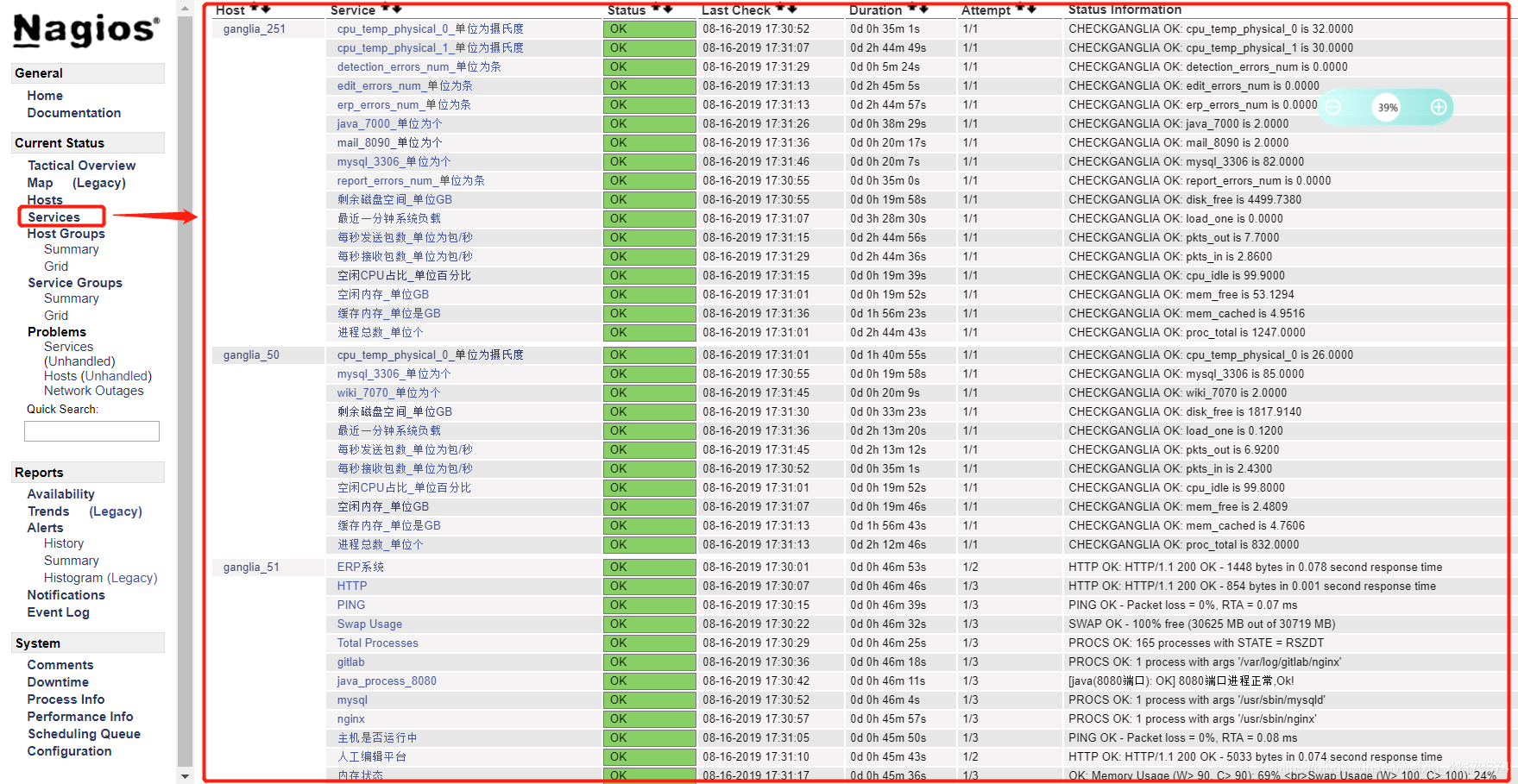Open Comments under System

coord(60,665)
